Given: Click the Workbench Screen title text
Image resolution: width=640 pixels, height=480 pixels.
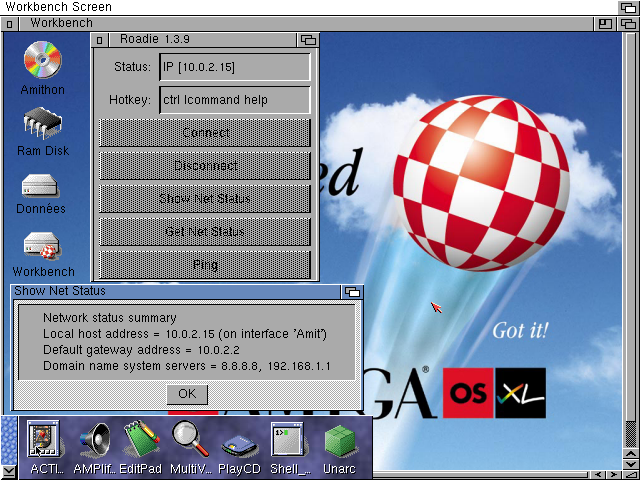Looking at the screenshot, I should [58, 7].
